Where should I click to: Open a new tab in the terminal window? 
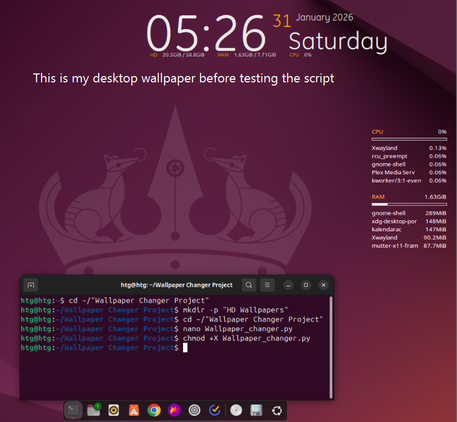31,285
